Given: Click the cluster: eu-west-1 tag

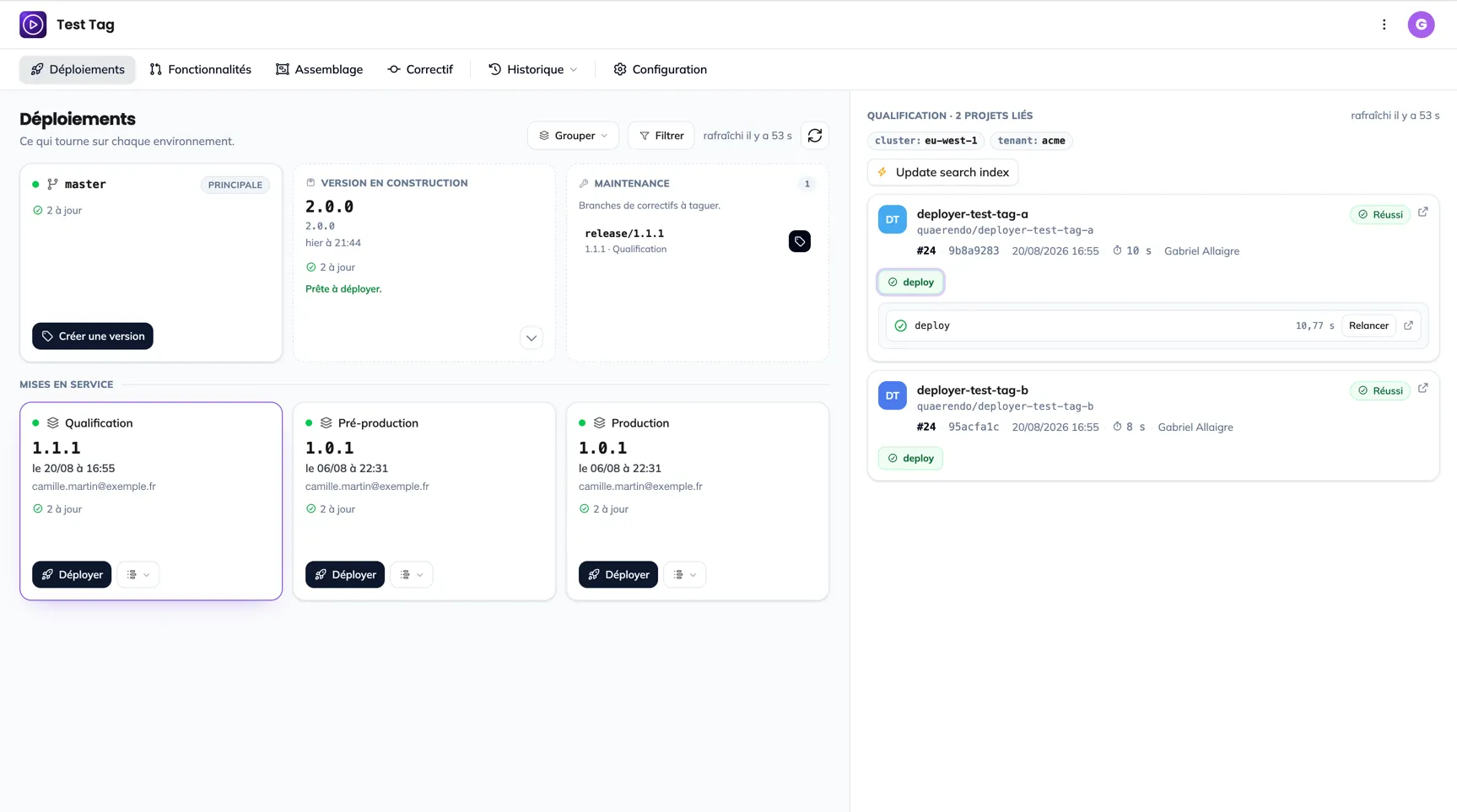Looking at the screenshot, I should point(925,141).
